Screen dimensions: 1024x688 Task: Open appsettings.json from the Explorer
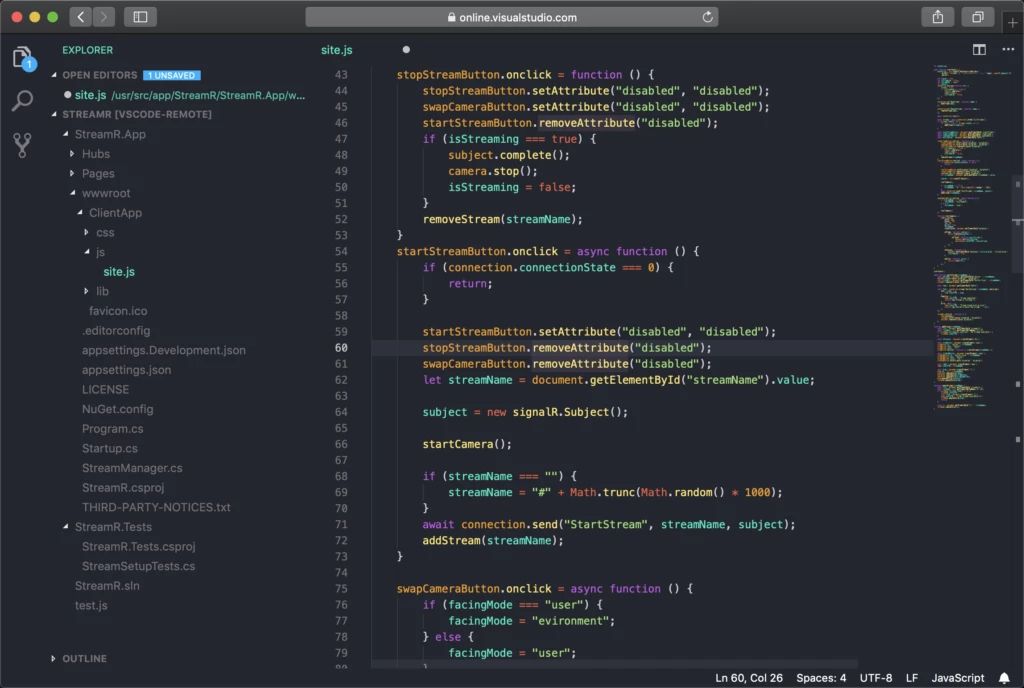tap(129, 369)
